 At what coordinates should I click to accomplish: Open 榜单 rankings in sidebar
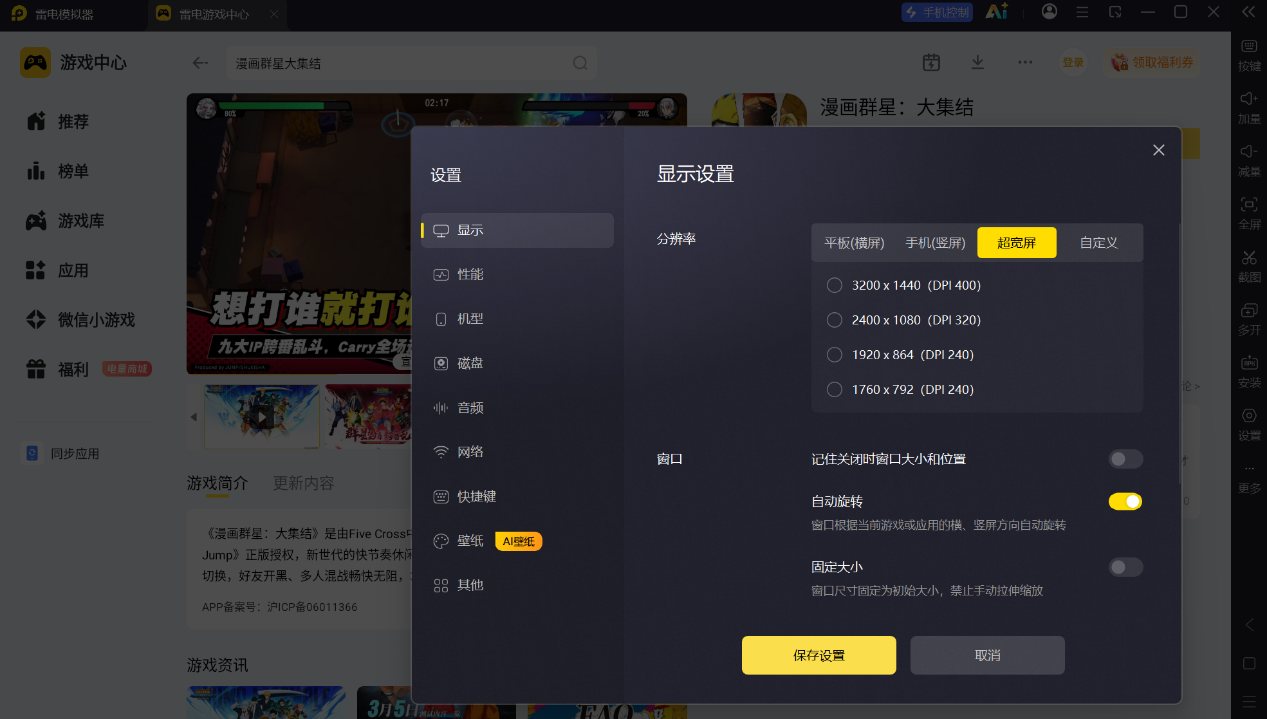click(60, 171)
